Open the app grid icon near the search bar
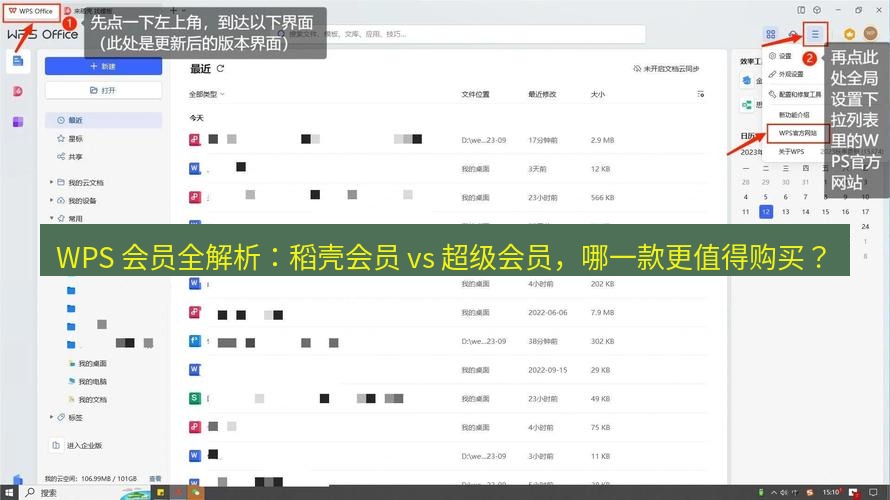The image size is (890, 500). [x=770, y=34]
